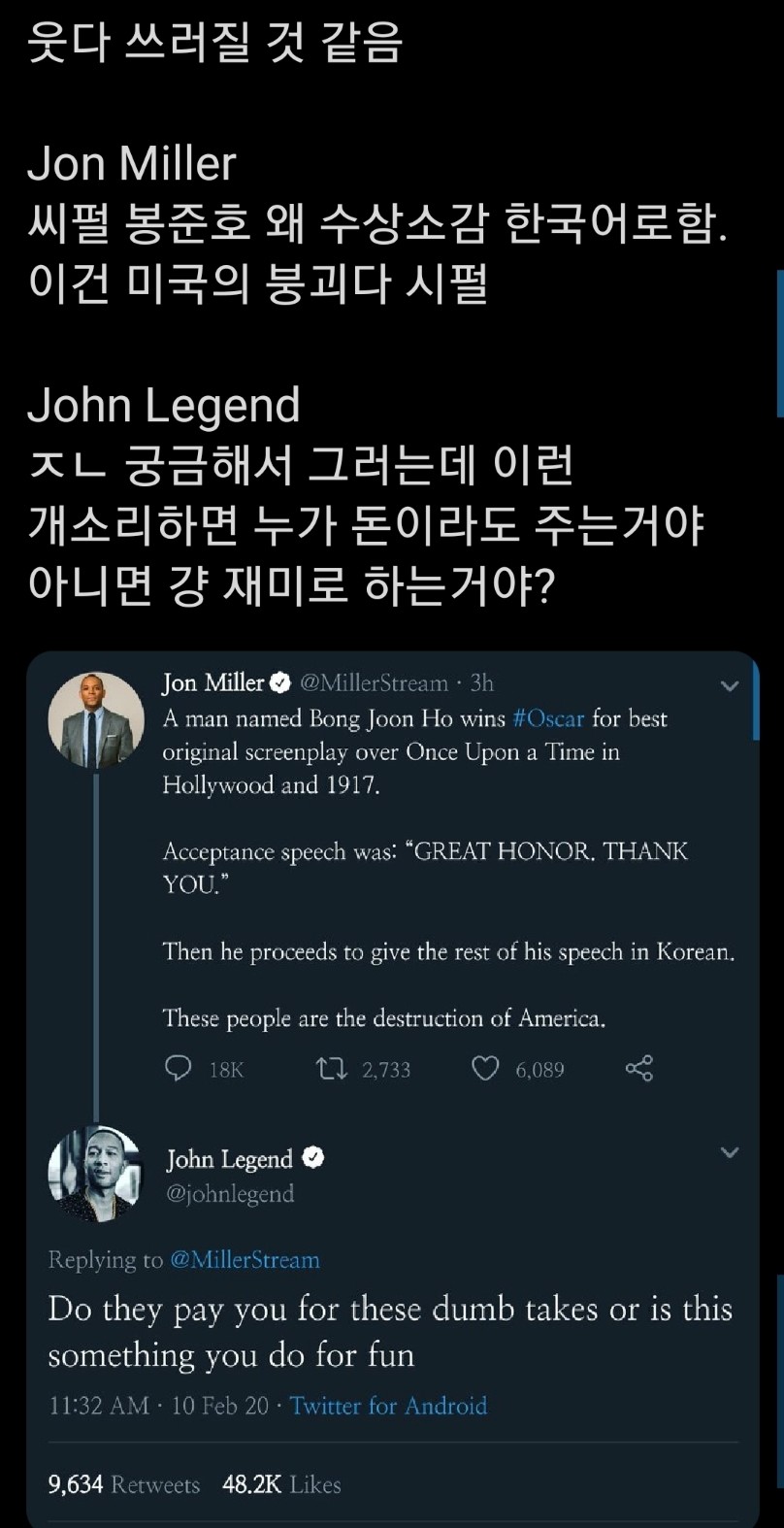This screenshot has width=784, height=1528.
Task: Click the 'Twitter for Android' link
Action: point(388,1405)
